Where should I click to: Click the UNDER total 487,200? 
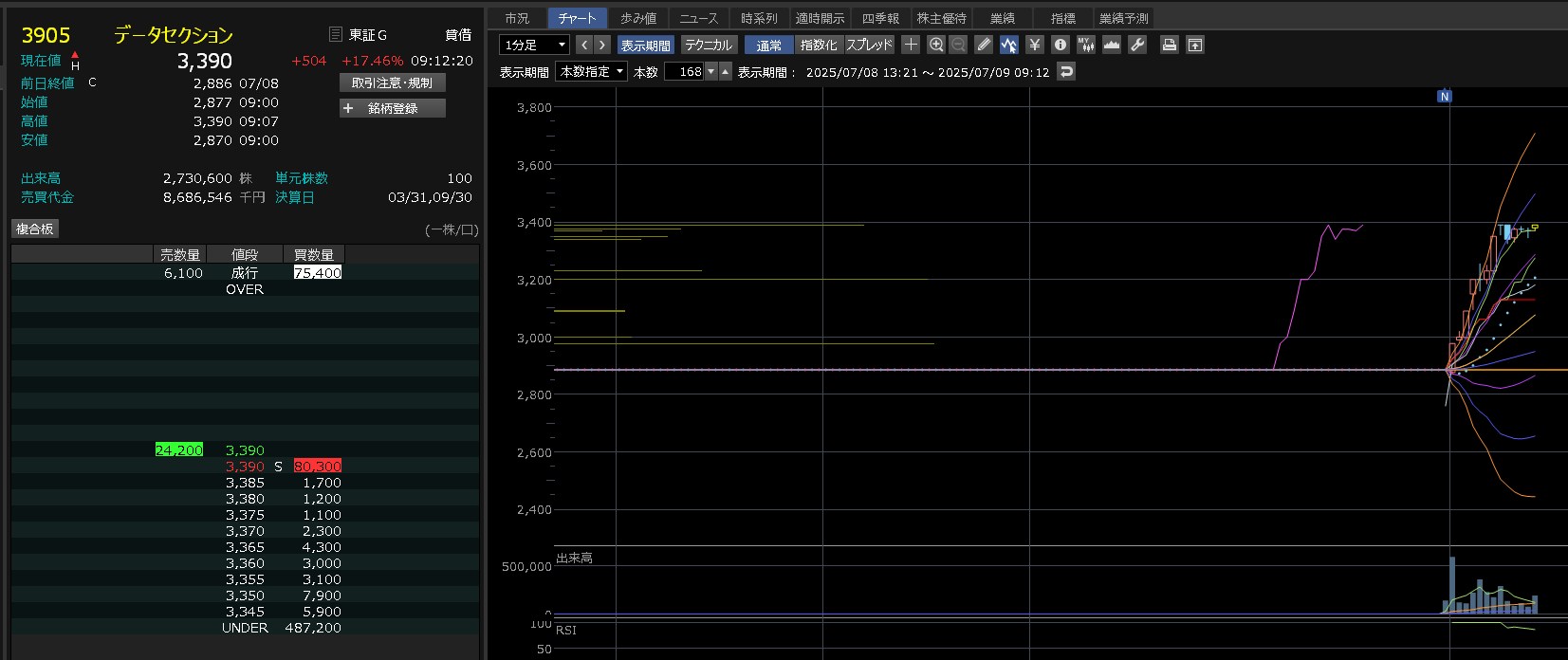[x=313, y=627]
